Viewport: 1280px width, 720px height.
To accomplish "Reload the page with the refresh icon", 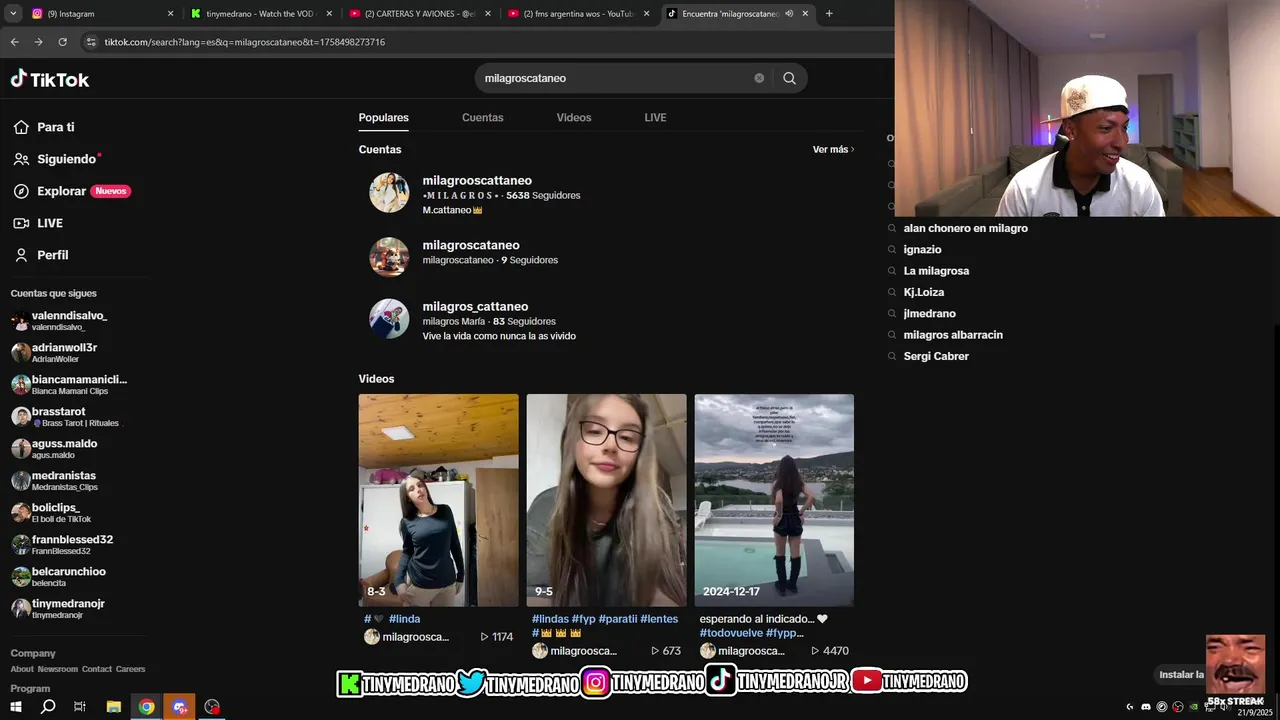I will pos(62,42).
